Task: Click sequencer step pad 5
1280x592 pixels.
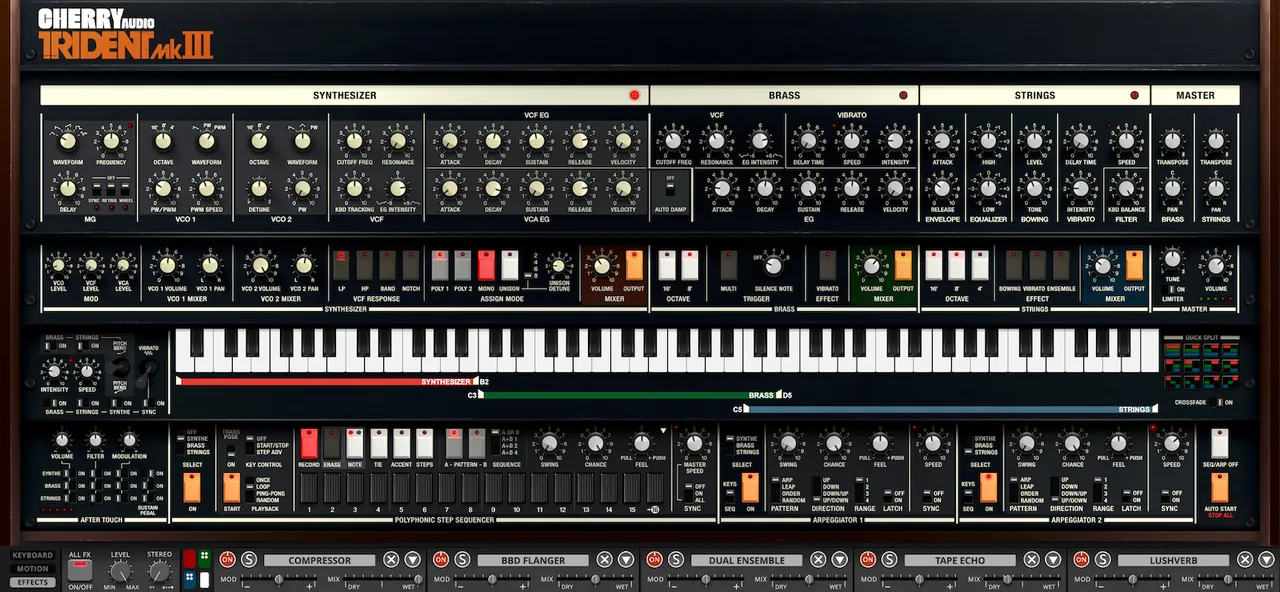Action: pyautogui.click(x=401, y=488)
